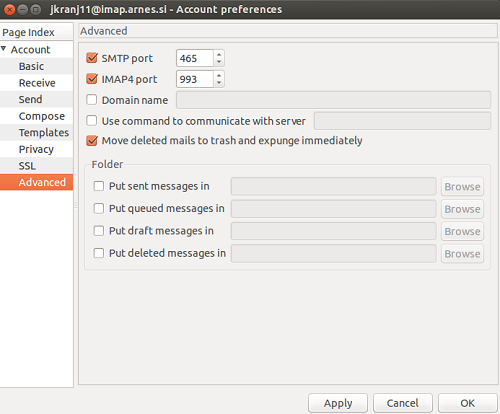Click into the SMTP port number field

195,58
